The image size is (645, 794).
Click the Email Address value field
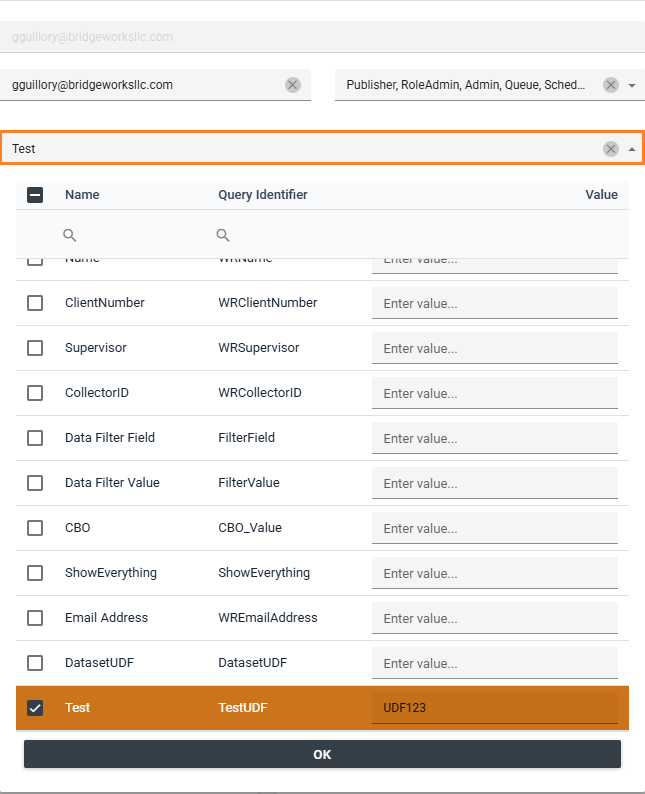(495, 618)
